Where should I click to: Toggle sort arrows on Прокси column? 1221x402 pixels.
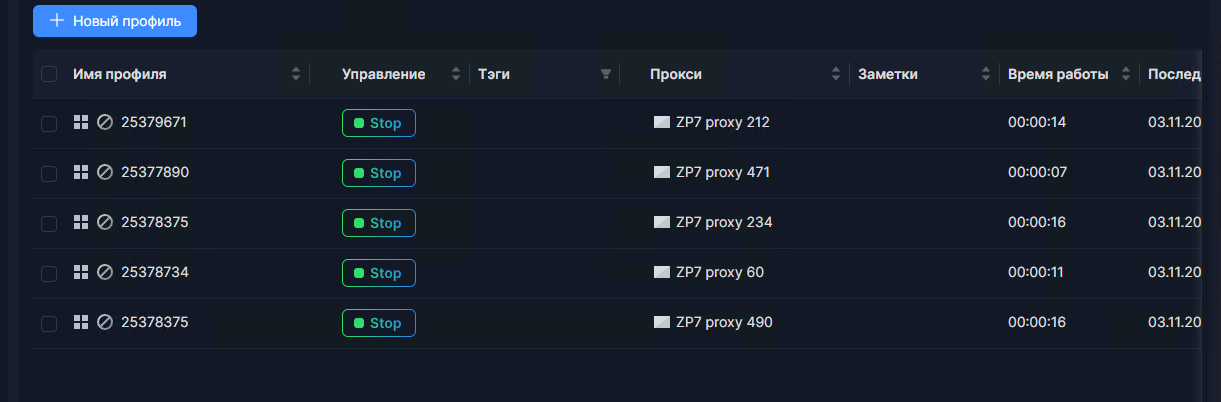(836, 74)
